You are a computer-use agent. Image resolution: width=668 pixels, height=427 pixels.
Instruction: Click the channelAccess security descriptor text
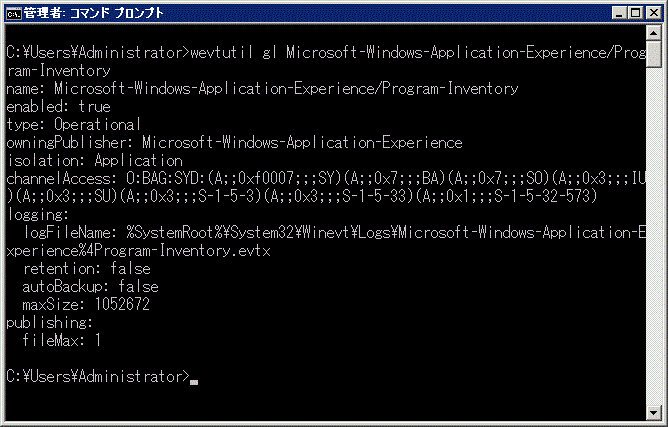pyautogui.click(x=326, y=188)
